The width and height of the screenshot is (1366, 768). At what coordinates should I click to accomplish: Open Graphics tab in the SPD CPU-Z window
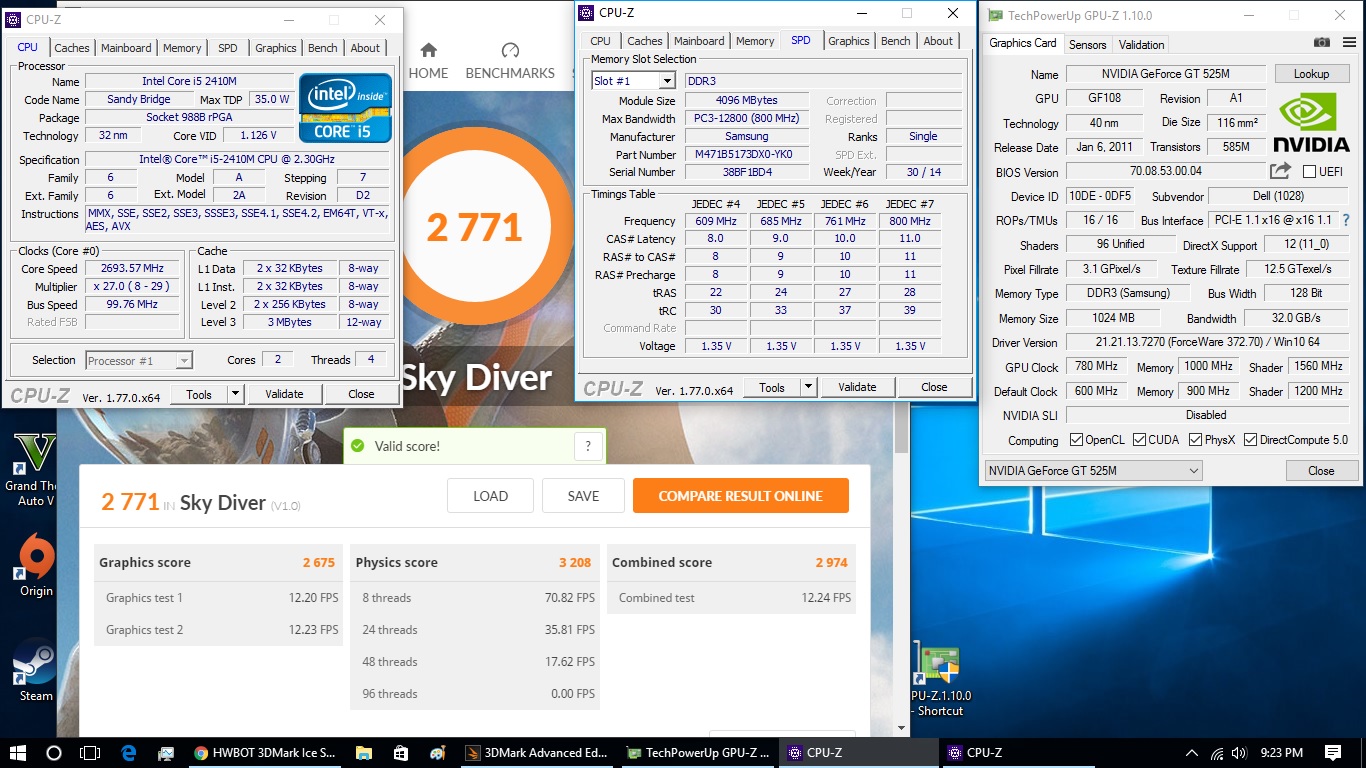coord(849,41)
